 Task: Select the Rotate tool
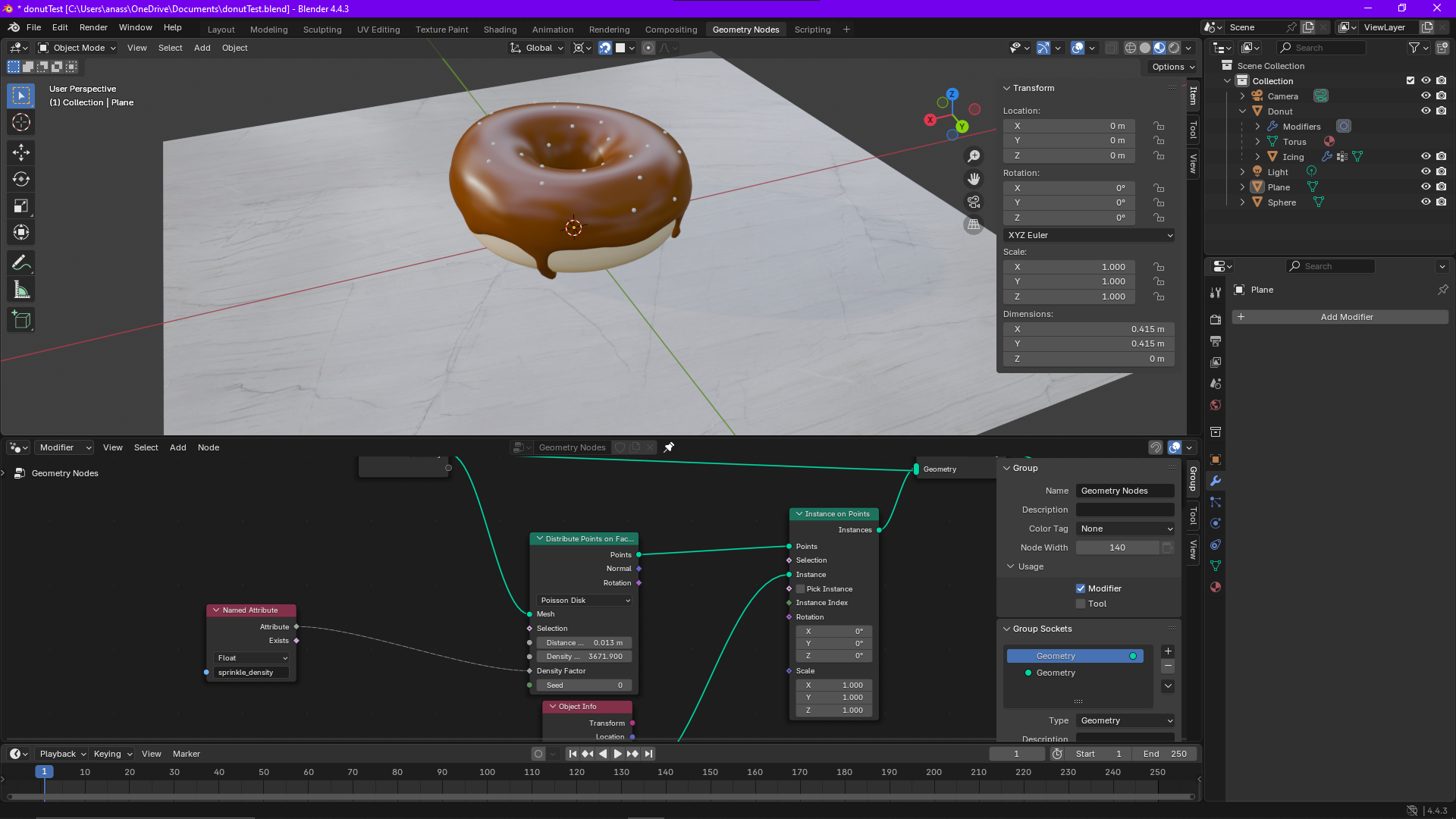point(21,179)
